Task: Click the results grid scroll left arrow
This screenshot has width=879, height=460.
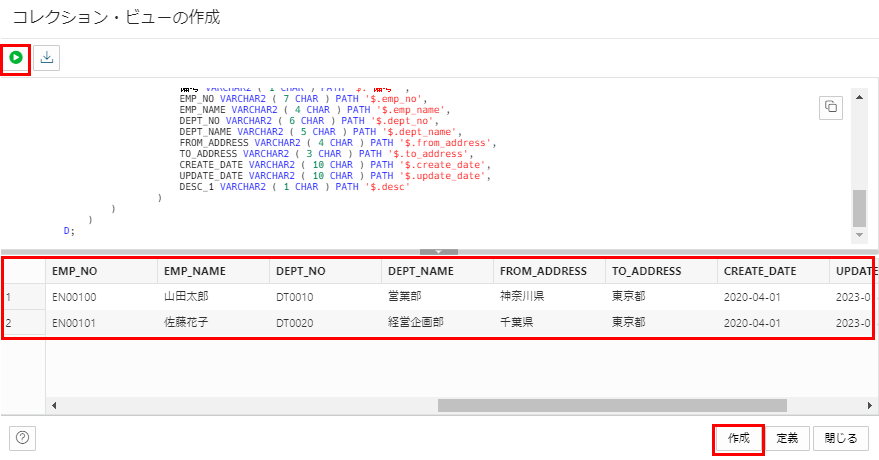Action: coord(54,405)
